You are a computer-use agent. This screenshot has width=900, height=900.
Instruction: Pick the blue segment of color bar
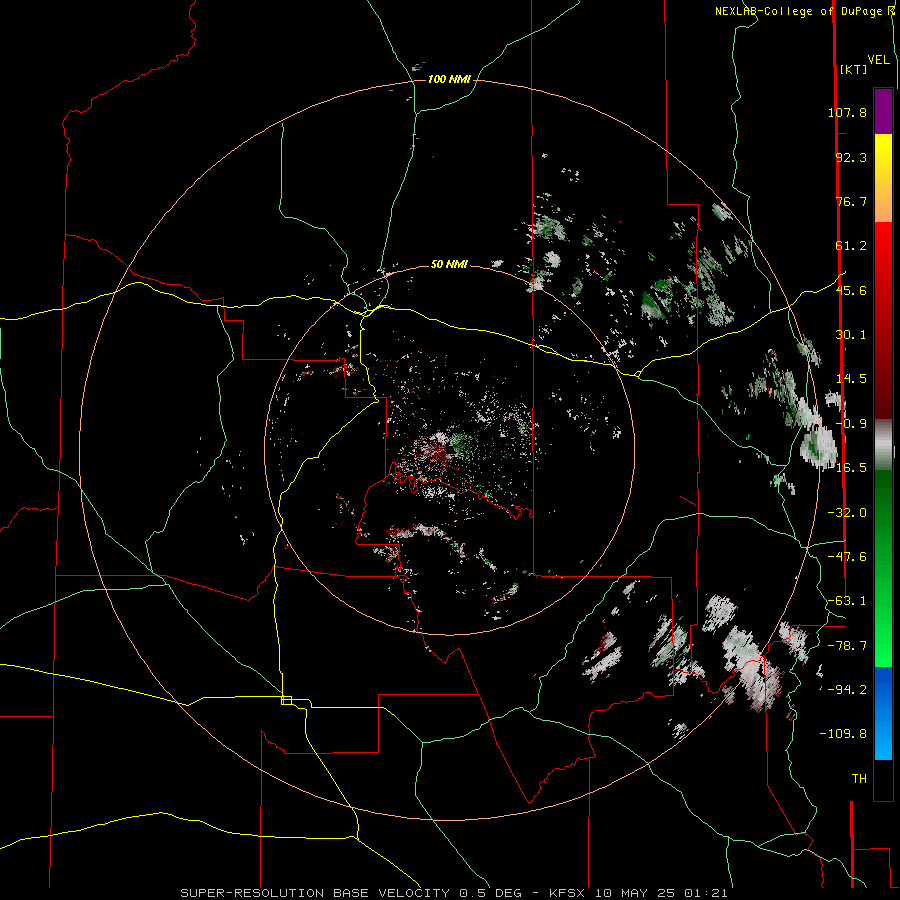[x=883, y=713]
